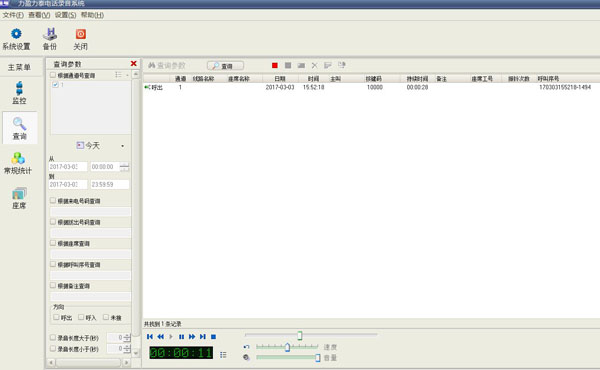
Task: Click the 备份 backup icon
Action: pos(50,34)
